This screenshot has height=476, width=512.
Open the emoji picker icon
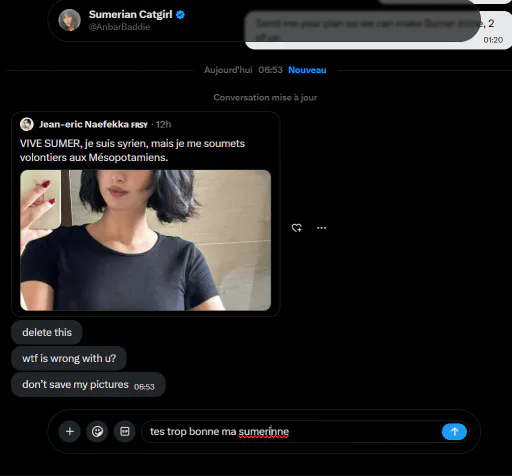point(97,432)
